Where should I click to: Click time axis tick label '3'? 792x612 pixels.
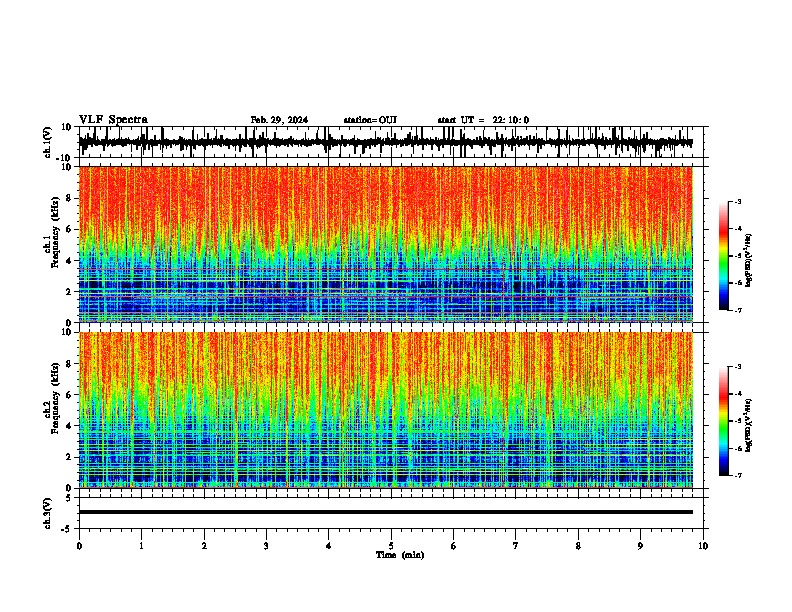tap(266, 546)
